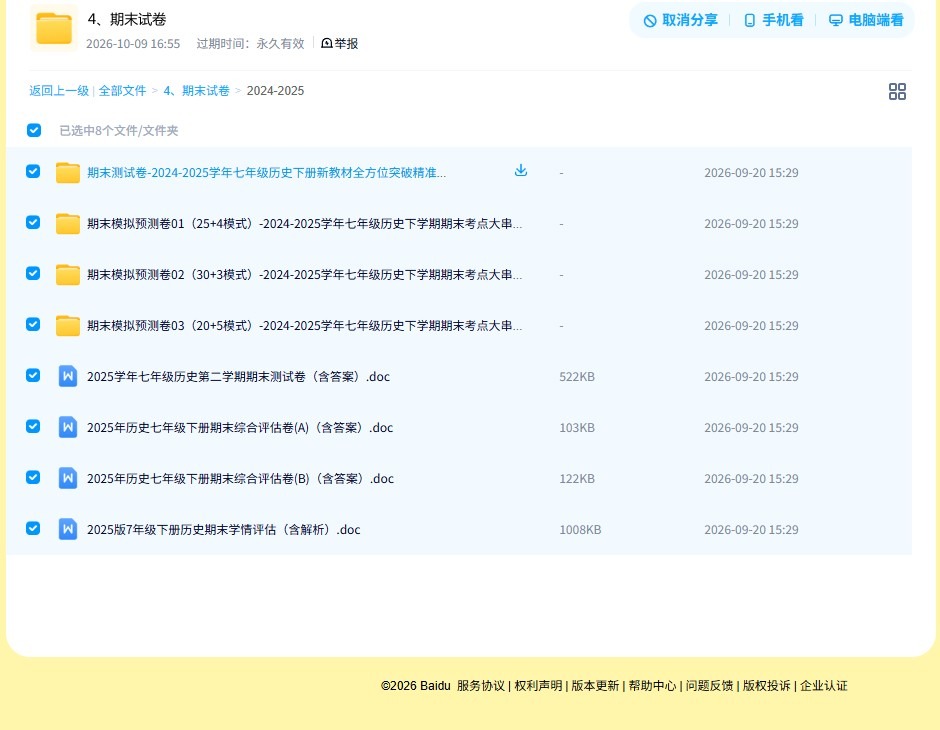Switch to grid view icon
The height and width of the screenshot is (730, 940).
(897, 91)
